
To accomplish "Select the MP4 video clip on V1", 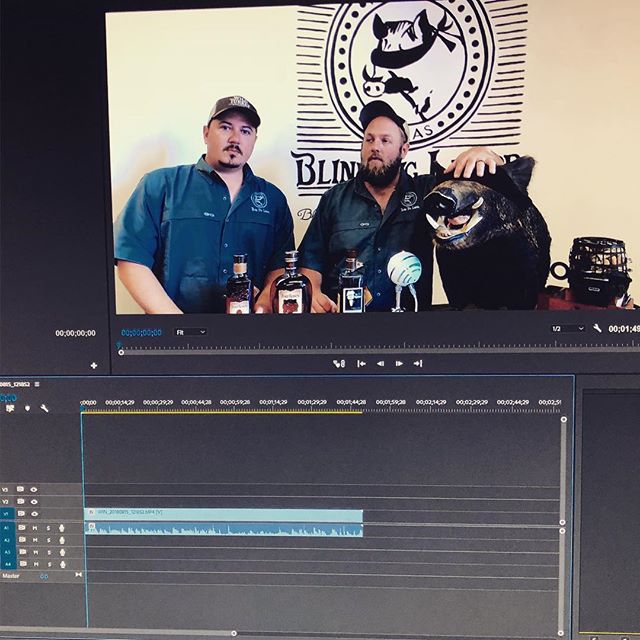I will point(224,515).
